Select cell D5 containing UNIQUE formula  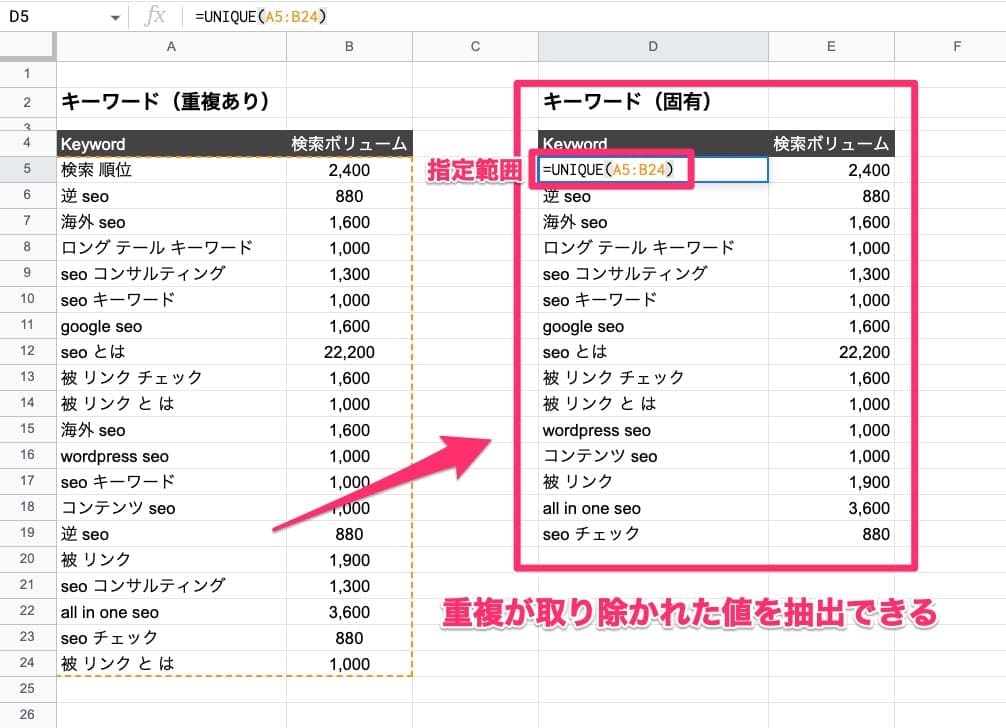coord(653,169)
